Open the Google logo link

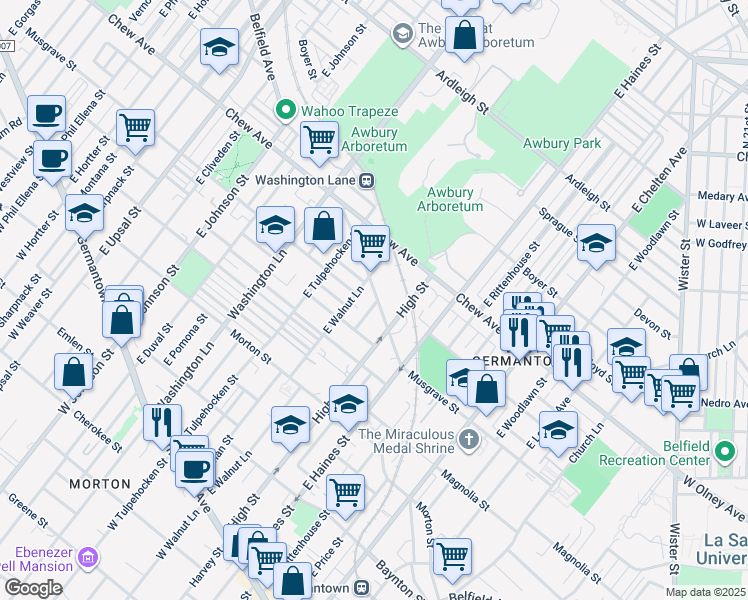[x=34, y=588]
